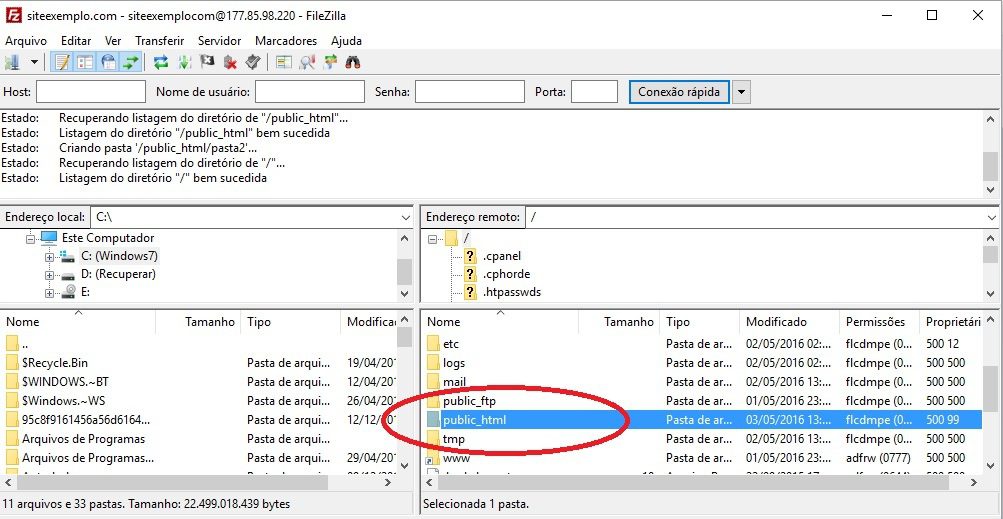
Task: Click the Host input field
Action: click(90, 92)
